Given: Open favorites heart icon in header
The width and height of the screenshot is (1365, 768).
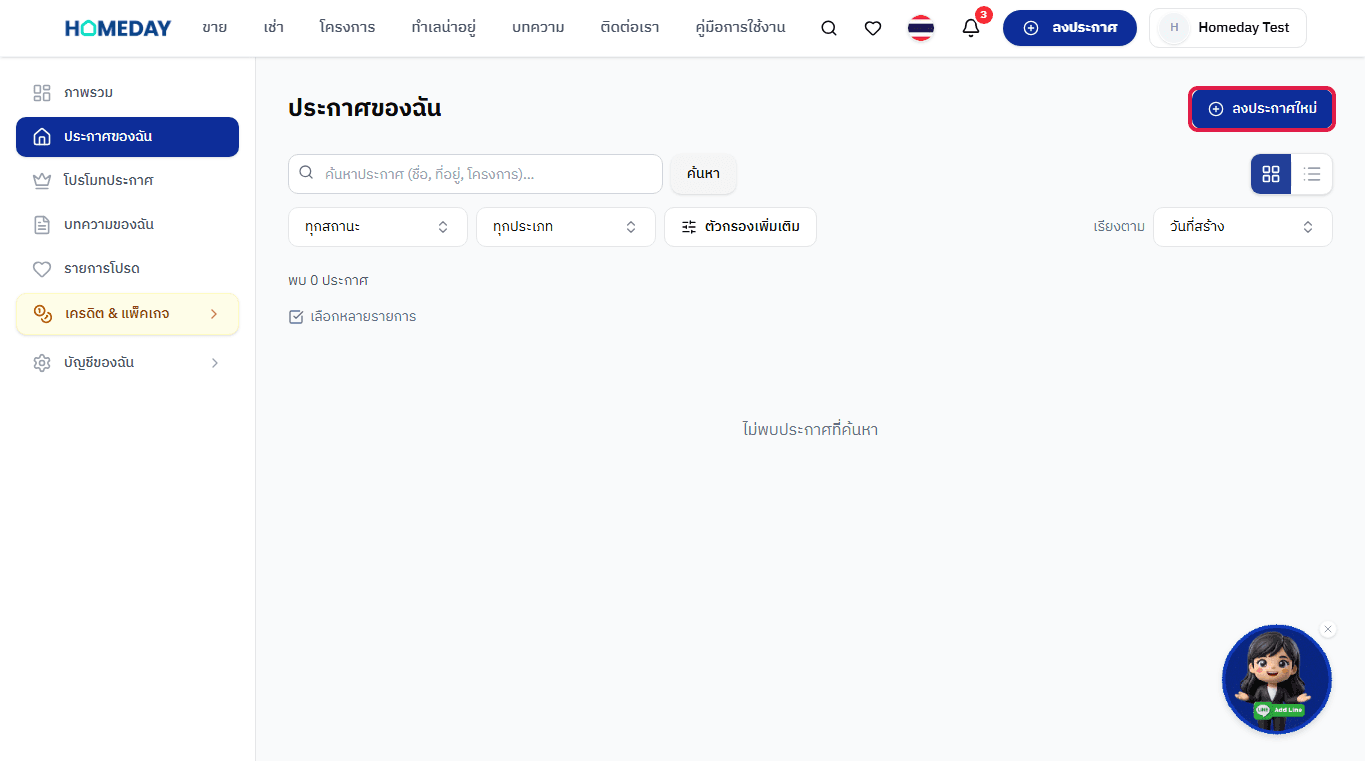Looking at the screenshot, I should 873,28.
